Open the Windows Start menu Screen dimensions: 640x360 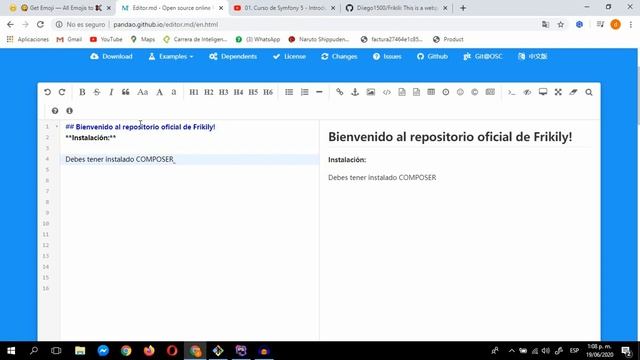[11, 351]
